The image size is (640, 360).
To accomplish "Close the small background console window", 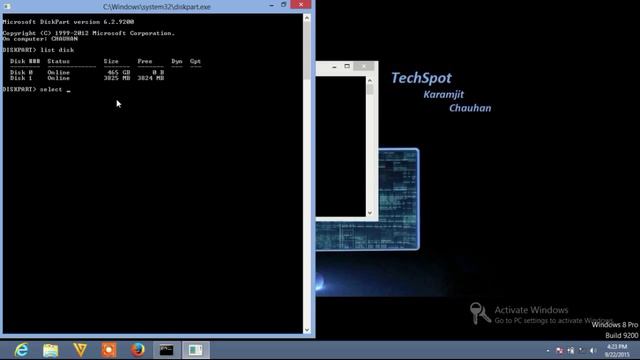I will click(x=364, y=66).
